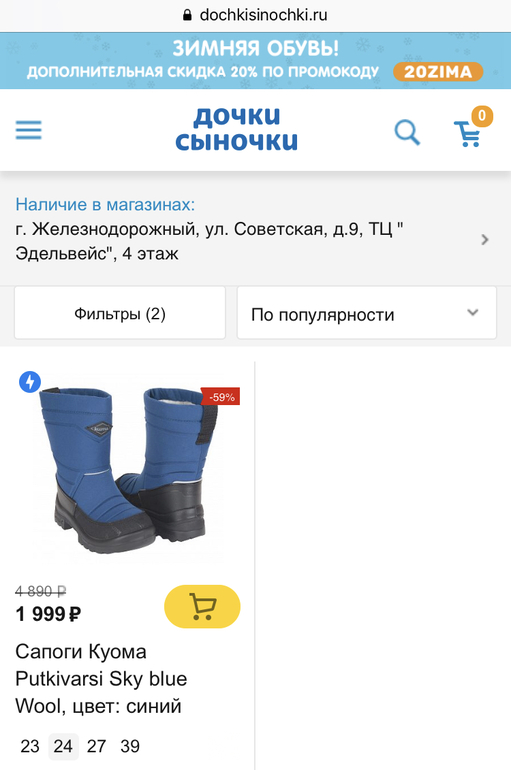
Task: Open the blue Kuoma boots product image
Action: [x=130, y=470]
